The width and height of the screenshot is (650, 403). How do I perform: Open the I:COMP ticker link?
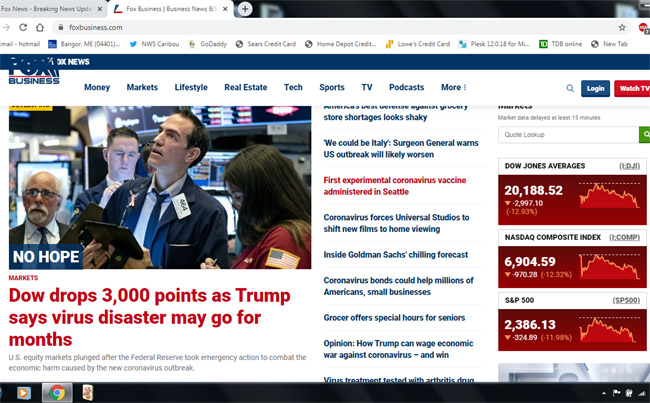pyautogui.click(x=624, y=238)
